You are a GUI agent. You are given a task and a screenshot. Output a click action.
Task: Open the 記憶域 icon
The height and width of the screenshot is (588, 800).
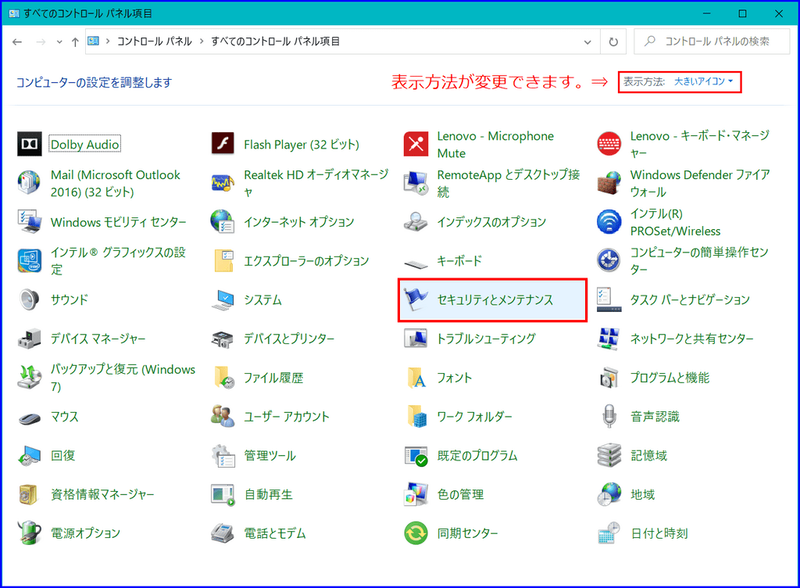coord(609,455)
